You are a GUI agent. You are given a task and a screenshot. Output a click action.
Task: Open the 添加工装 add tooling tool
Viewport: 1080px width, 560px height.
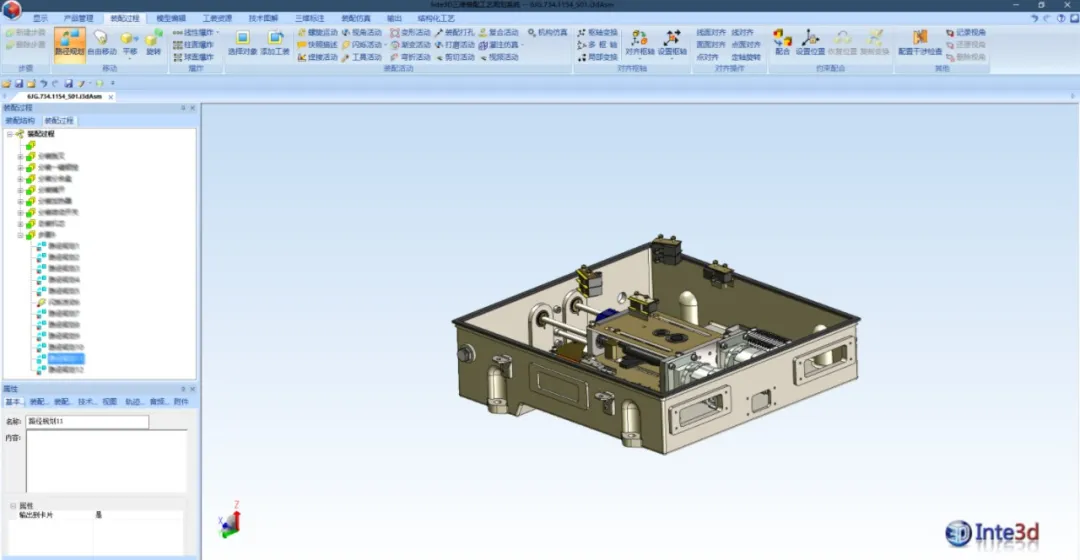pos(275,42)
